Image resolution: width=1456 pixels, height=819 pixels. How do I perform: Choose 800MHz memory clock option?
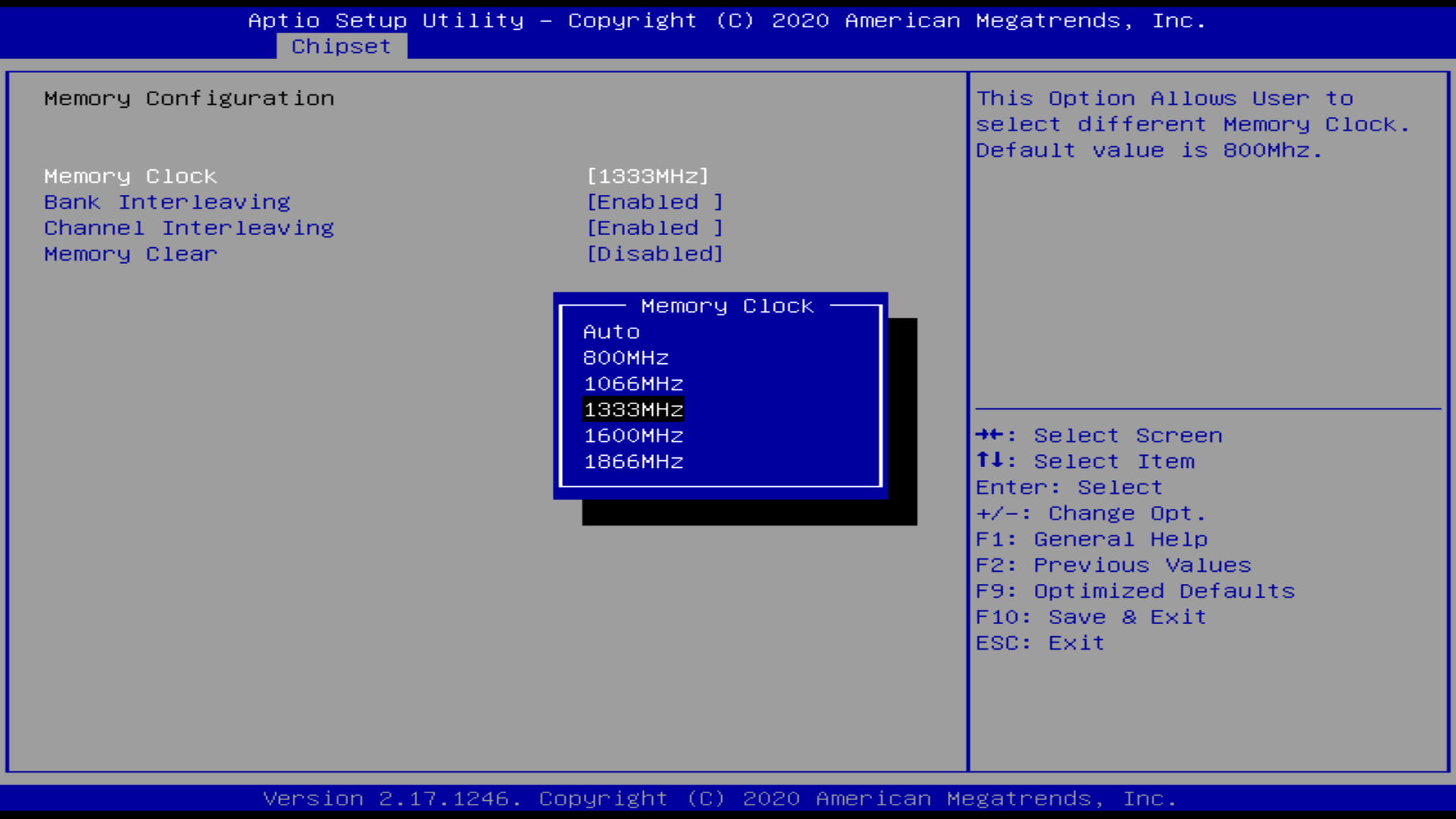pyautogui.click(x=626, y=358)
